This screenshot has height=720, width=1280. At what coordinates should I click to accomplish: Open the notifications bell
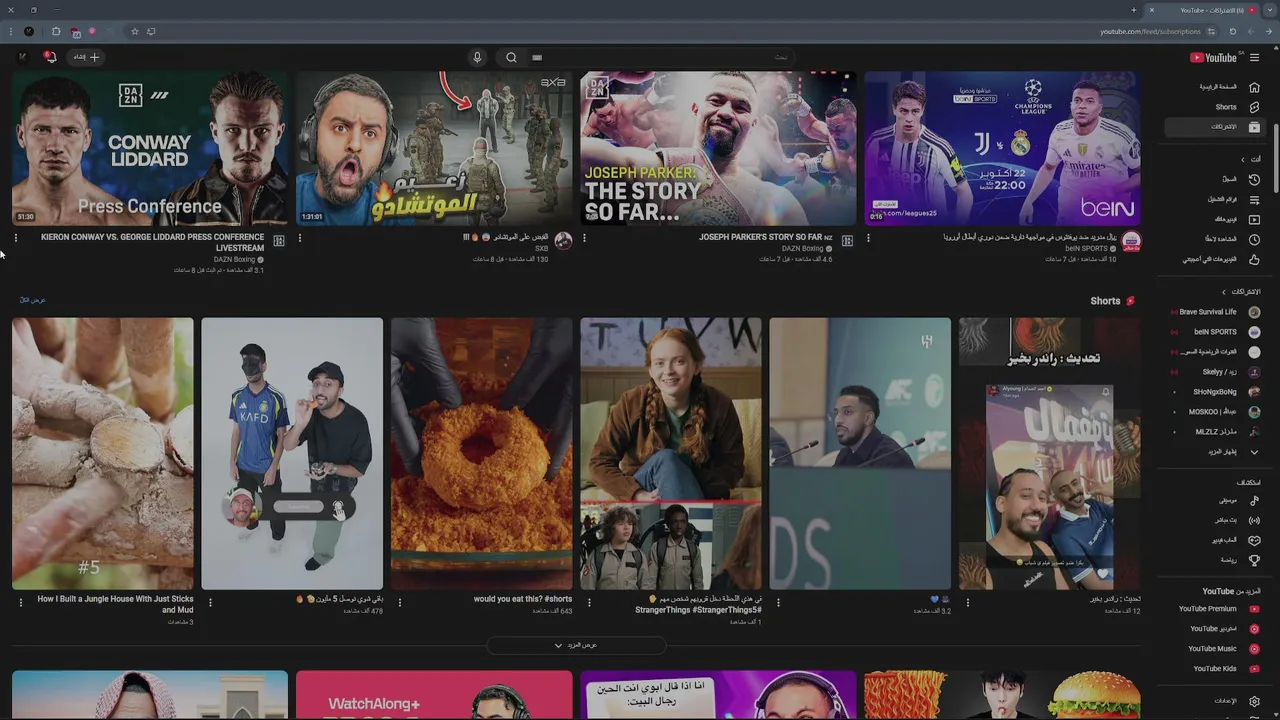(50, 57)
